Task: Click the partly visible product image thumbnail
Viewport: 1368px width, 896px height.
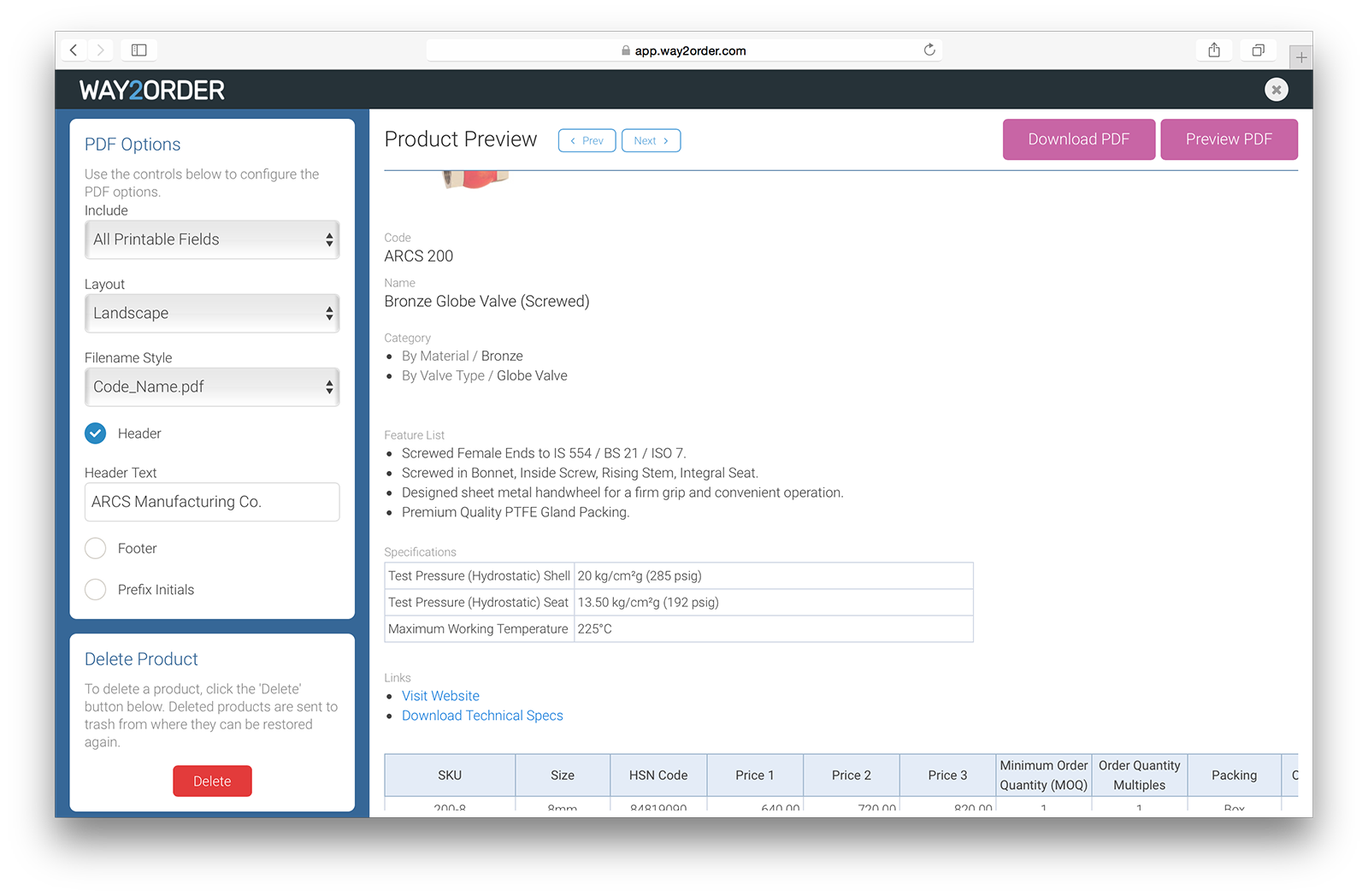Action: (x=475, y=180)
